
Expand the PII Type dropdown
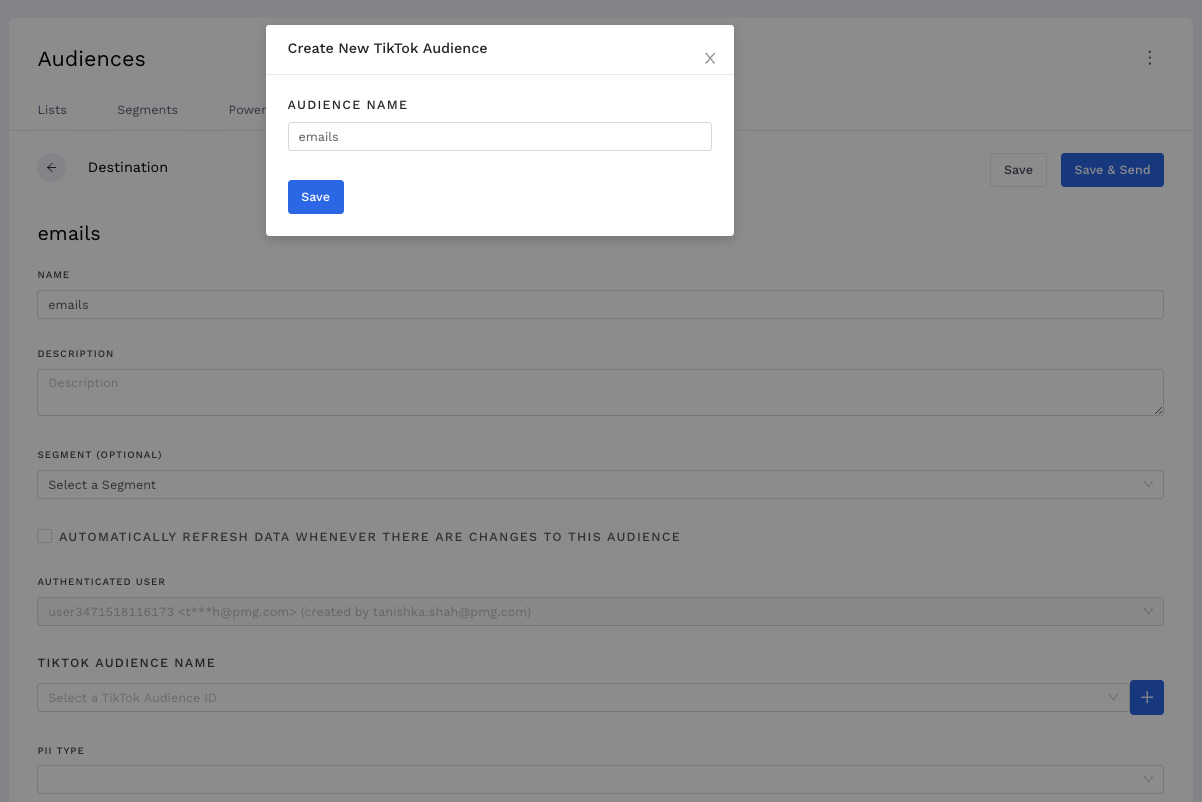click(600, 779)
